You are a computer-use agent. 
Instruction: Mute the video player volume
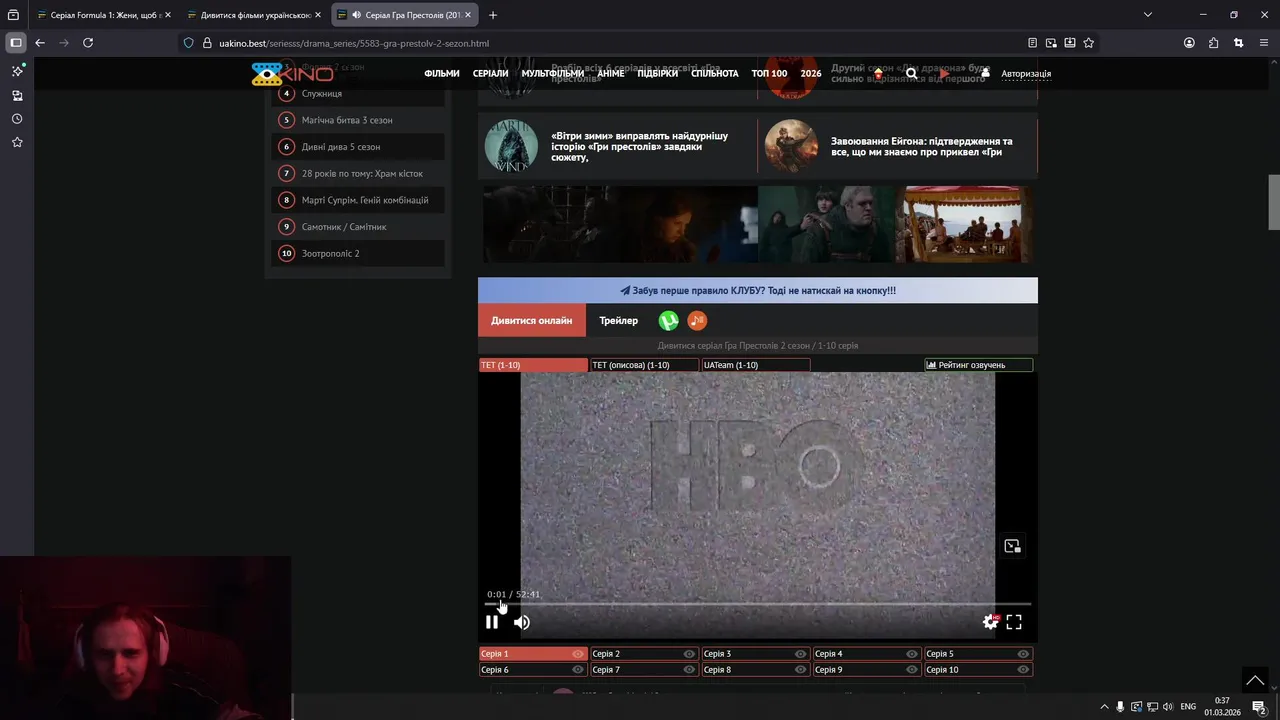pos(522,622)
